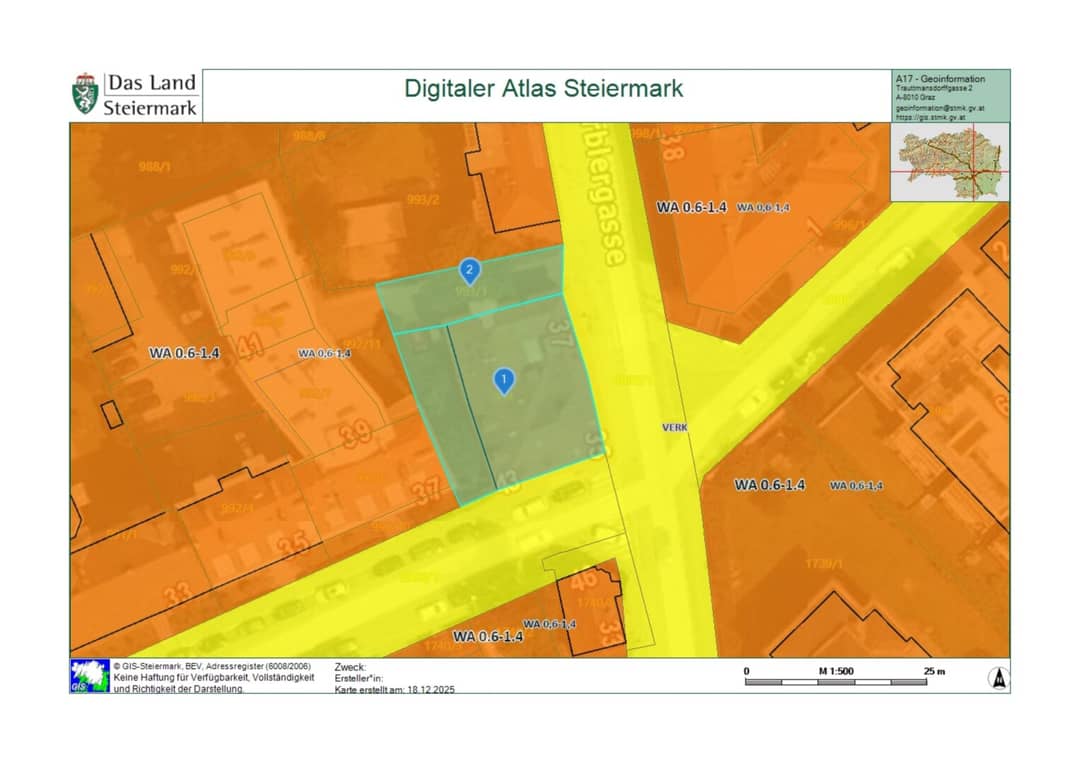The height and width of the screenshot is (763, 1080).
Task: Click the Styria overview minimap thumbnail
Action: [950, 162]
